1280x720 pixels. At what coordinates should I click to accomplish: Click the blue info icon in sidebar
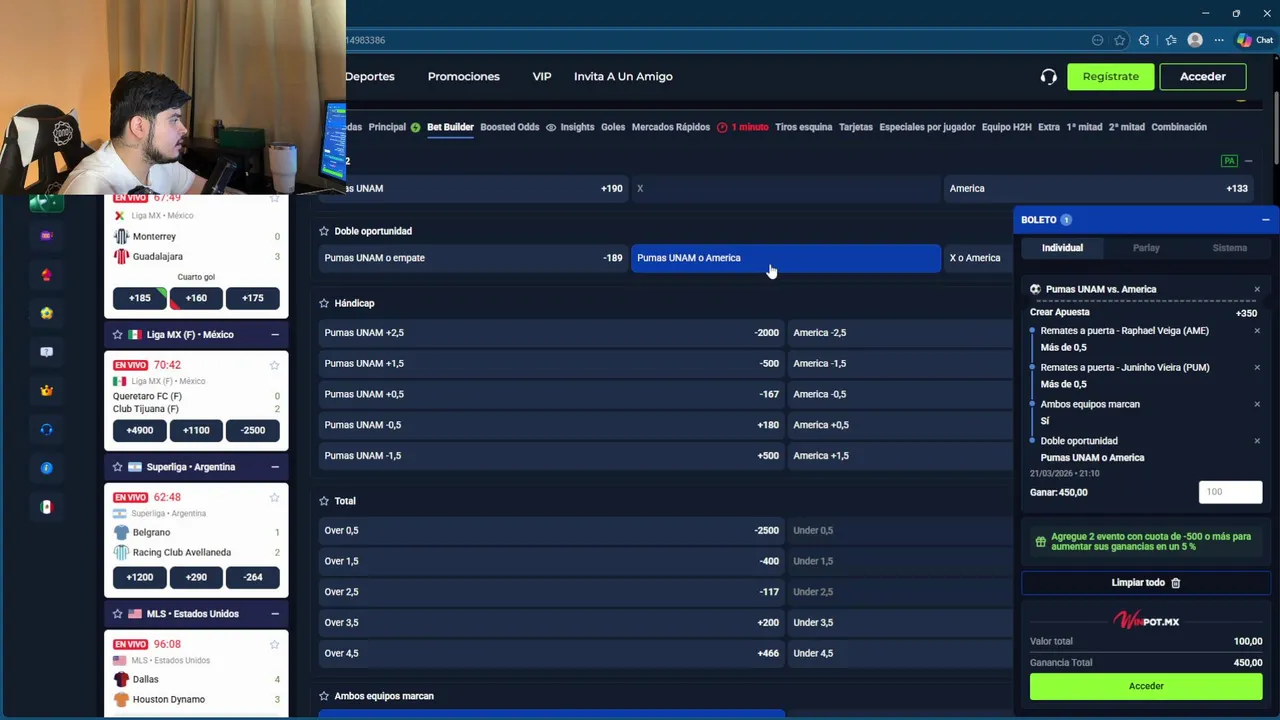click(x=46, y=468)
